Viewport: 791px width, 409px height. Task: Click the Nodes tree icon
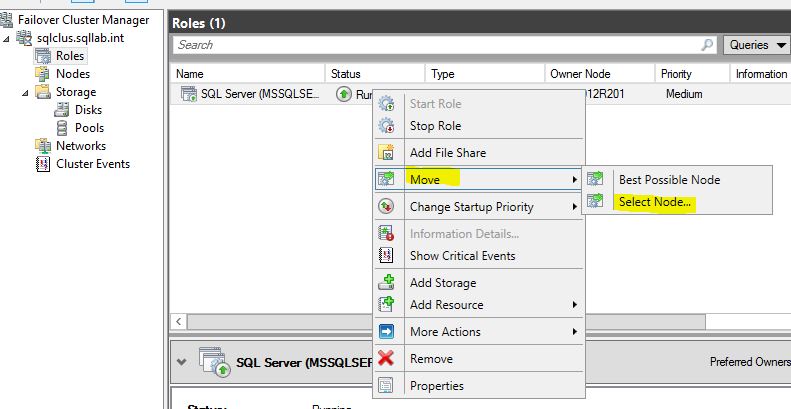pyautogui.click(x=43, y=74)
